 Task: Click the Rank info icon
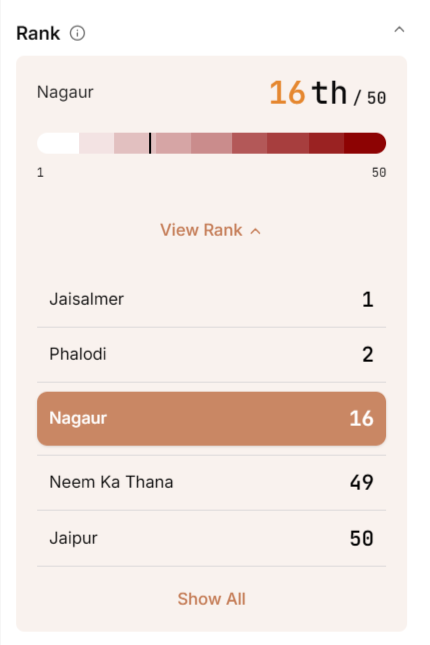click(77, 33)
